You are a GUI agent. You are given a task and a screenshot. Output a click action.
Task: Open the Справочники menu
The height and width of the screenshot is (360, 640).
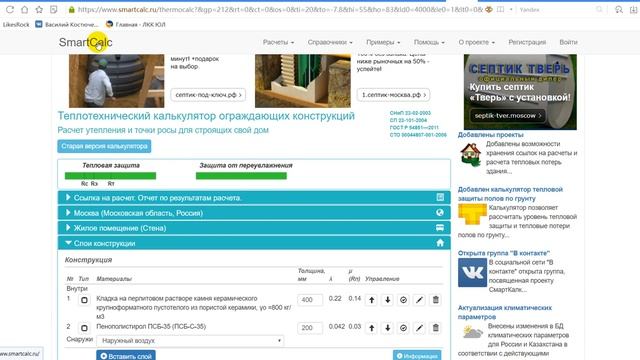click(x=330, y=42)
